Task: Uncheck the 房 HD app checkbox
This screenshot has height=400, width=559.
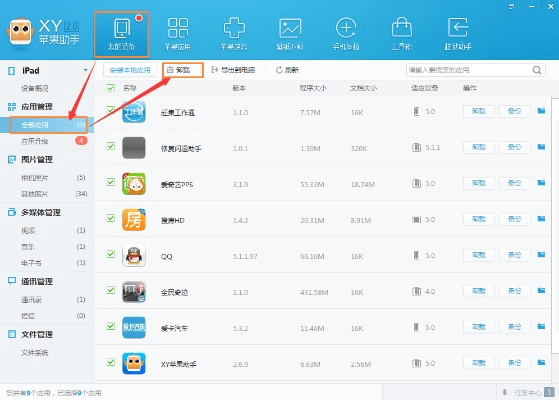Action: point(111,218)
